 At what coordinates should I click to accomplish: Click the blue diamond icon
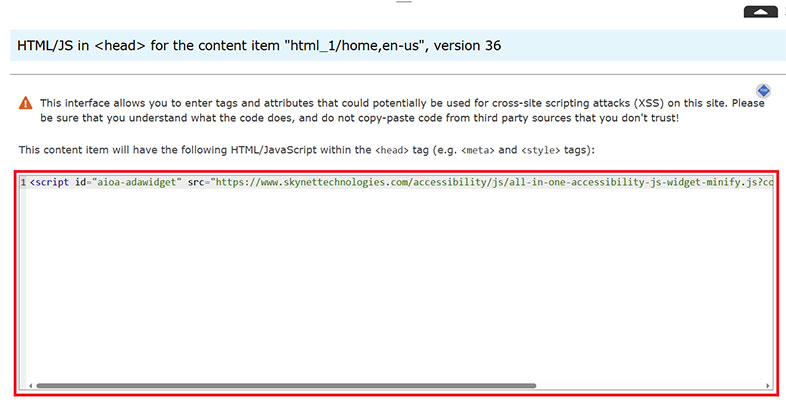762,90
